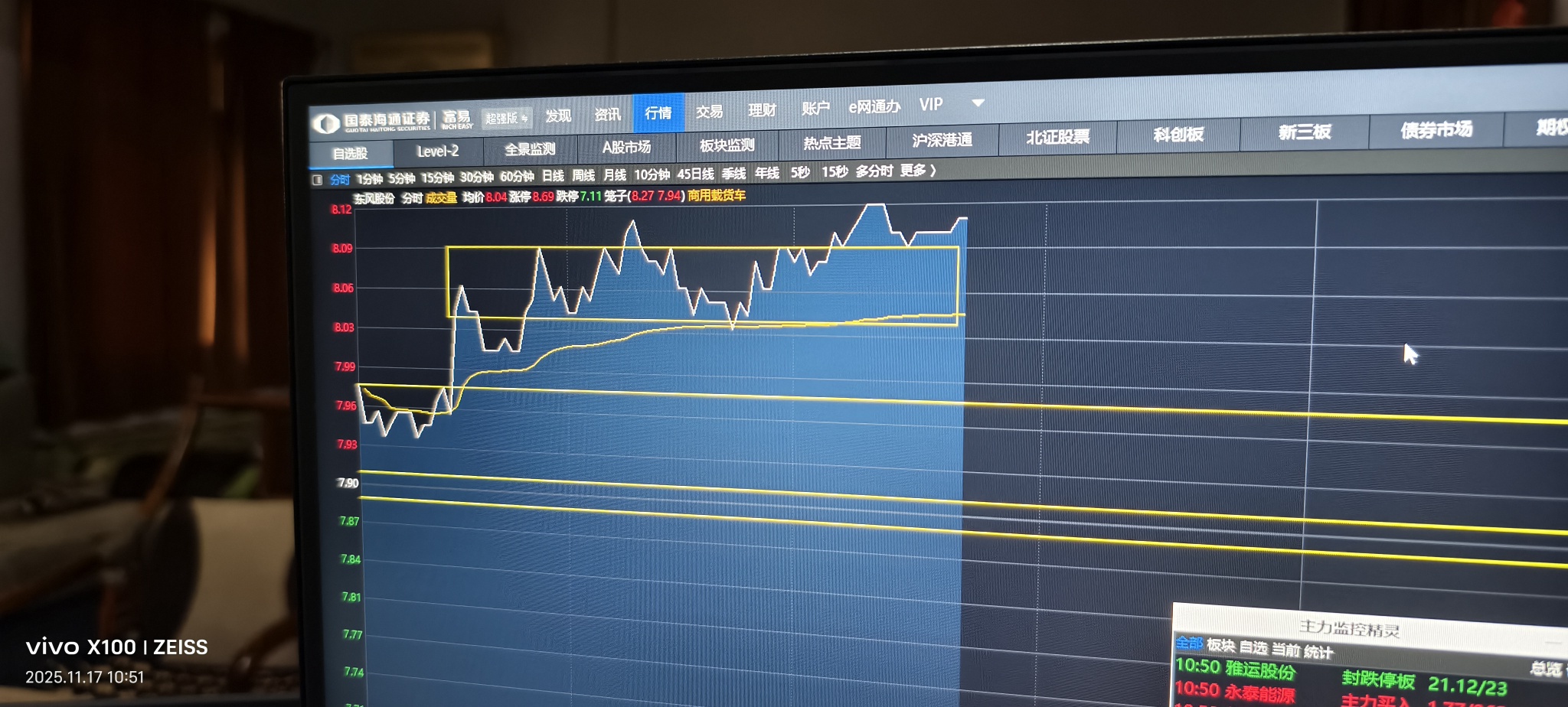Viewport: 1568px width, 707px height.
Task: Select 自选 filter in 主力监控精灵
Action: (x=1253, y=648)
